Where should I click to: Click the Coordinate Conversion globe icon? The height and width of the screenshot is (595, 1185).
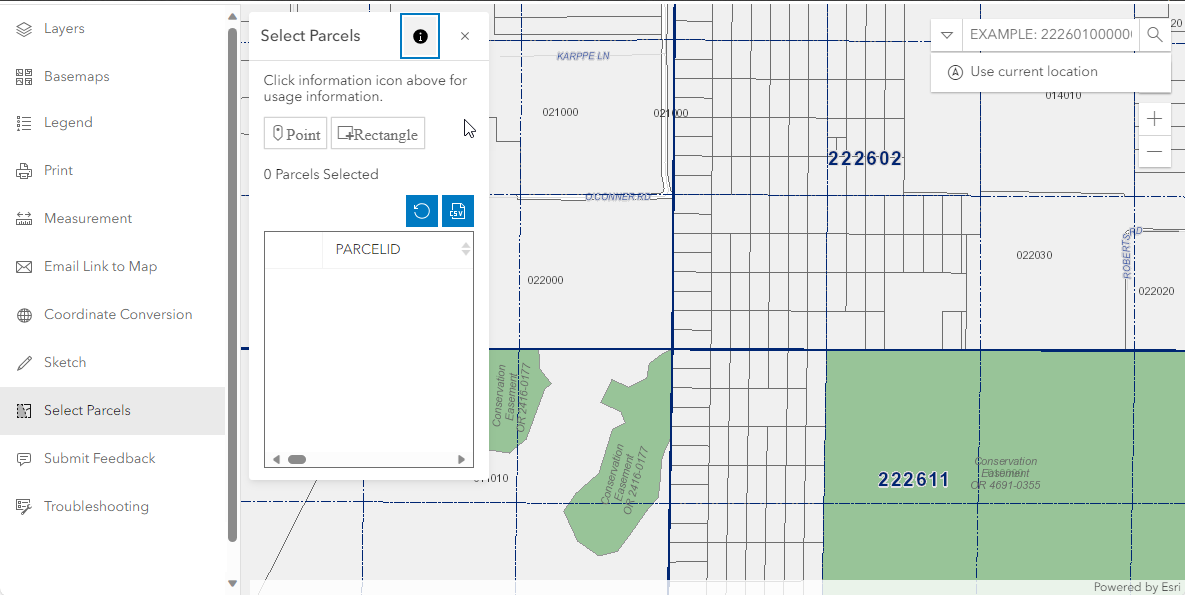pos(26,314)
